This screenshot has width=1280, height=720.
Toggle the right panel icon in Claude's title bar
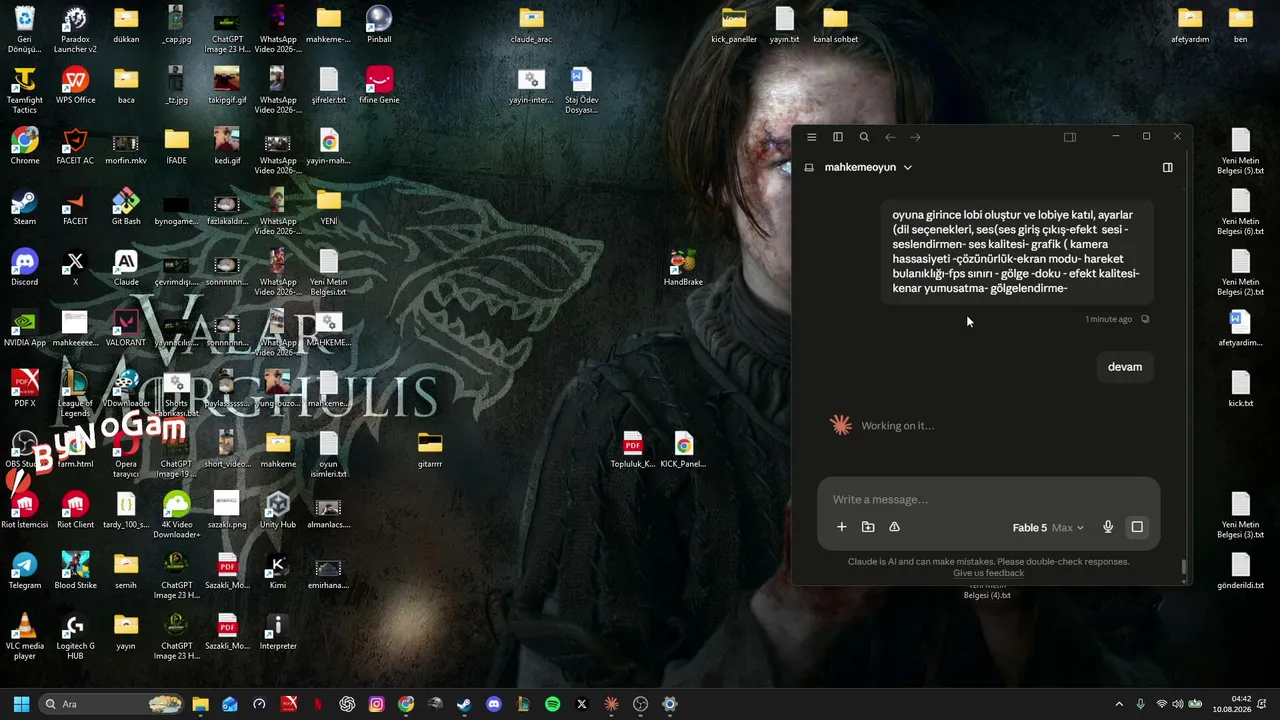pyautogui.click(x=1070, y=137)
